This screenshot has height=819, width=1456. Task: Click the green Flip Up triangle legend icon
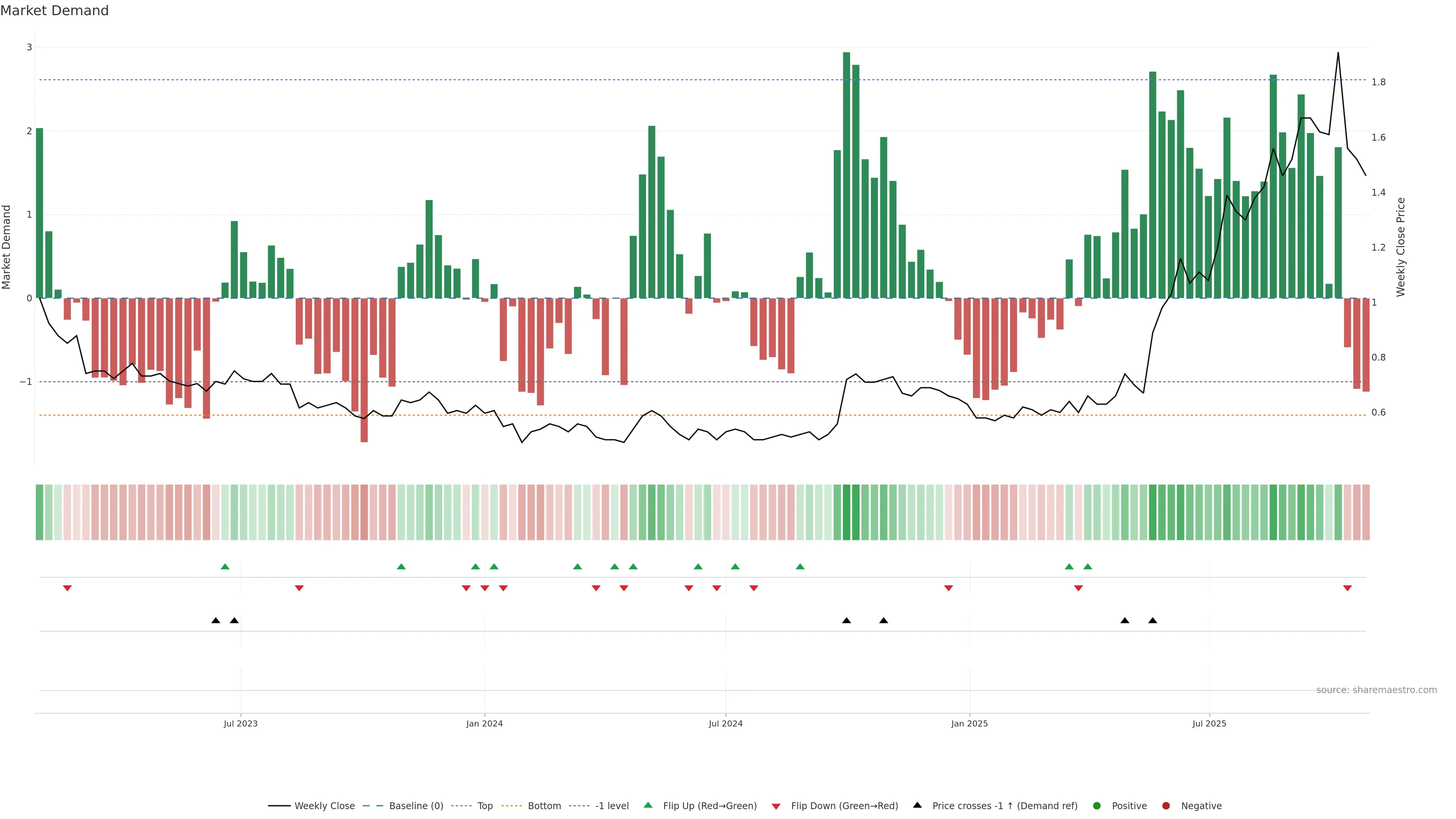(x=648, y=805)
